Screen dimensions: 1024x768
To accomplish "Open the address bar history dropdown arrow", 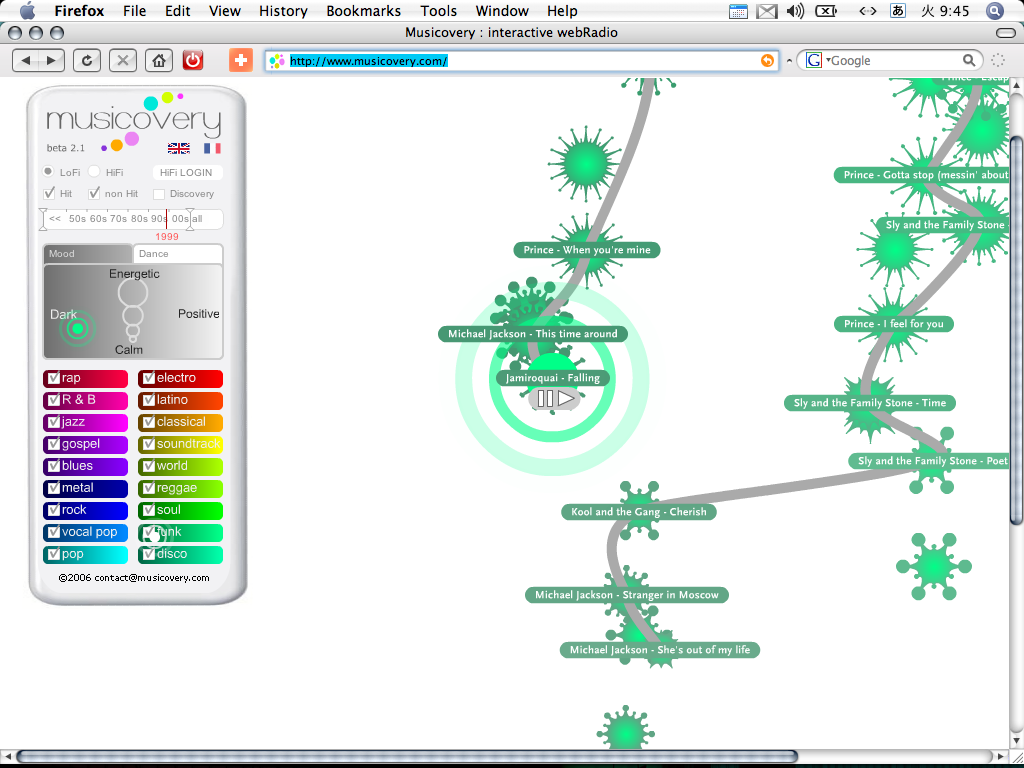I will pos(789,61).
